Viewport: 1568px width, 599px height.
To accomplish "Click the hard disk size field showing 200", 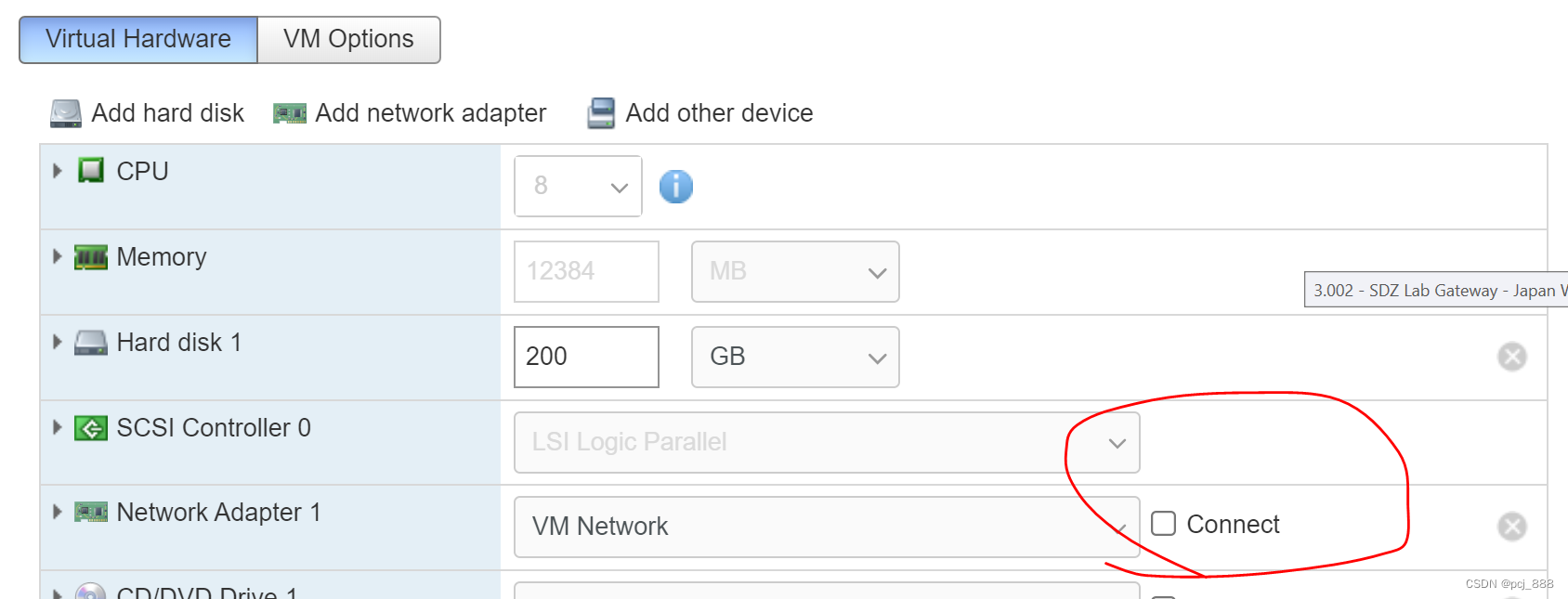I will coord(586,357).
